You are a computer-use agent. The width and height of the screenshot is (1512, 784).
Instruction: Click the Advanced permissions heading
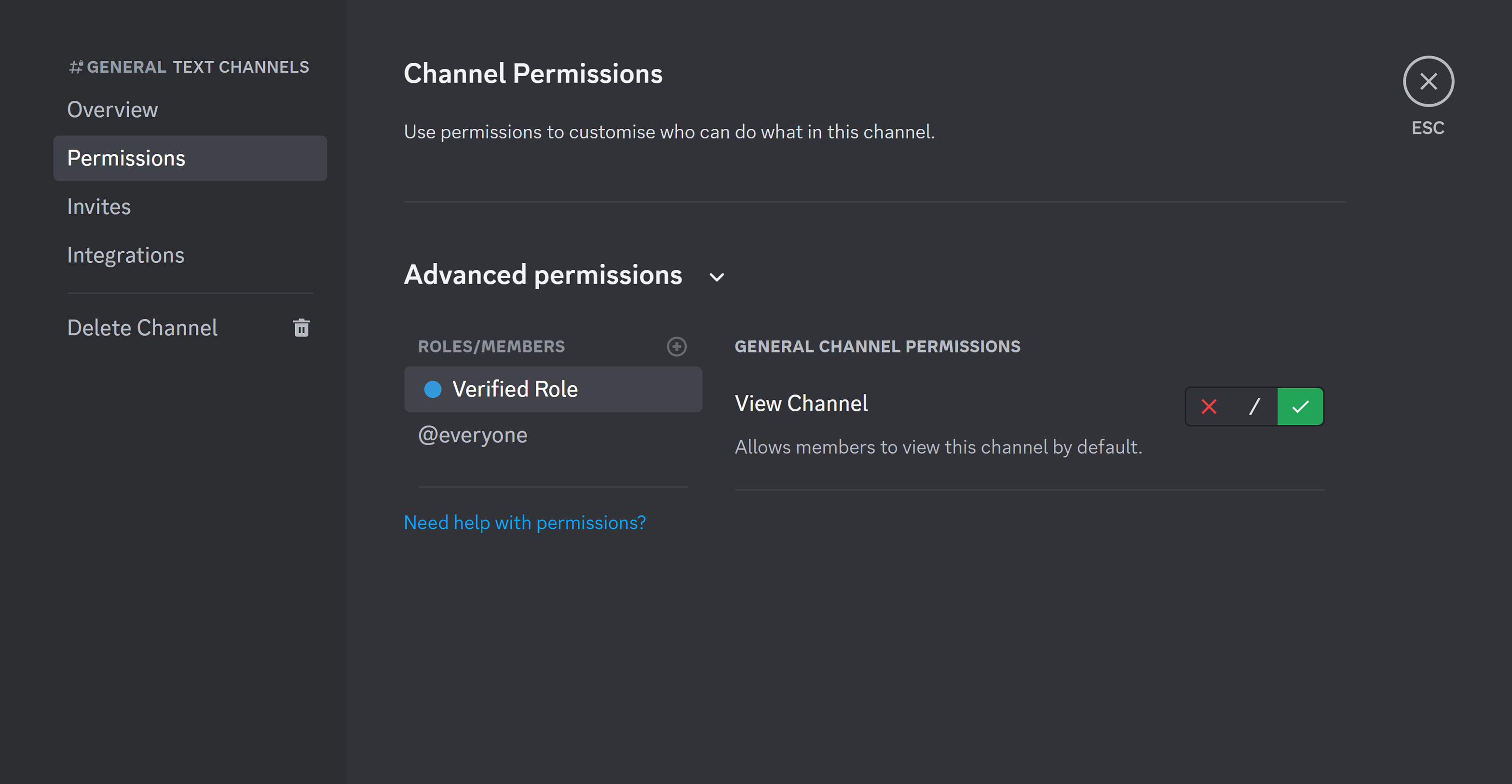point(543,275)
